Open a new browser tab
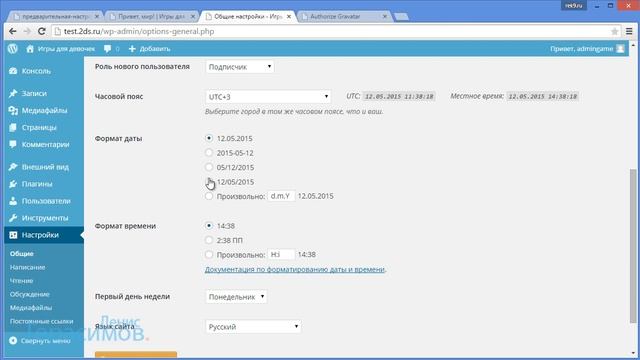This screenshot has height=360, width=640. point(401,17)
